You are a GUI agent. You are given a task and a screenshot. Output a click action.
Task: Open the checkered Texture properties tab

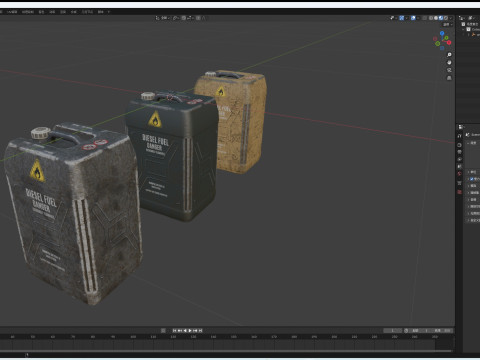tap(459, 192)
